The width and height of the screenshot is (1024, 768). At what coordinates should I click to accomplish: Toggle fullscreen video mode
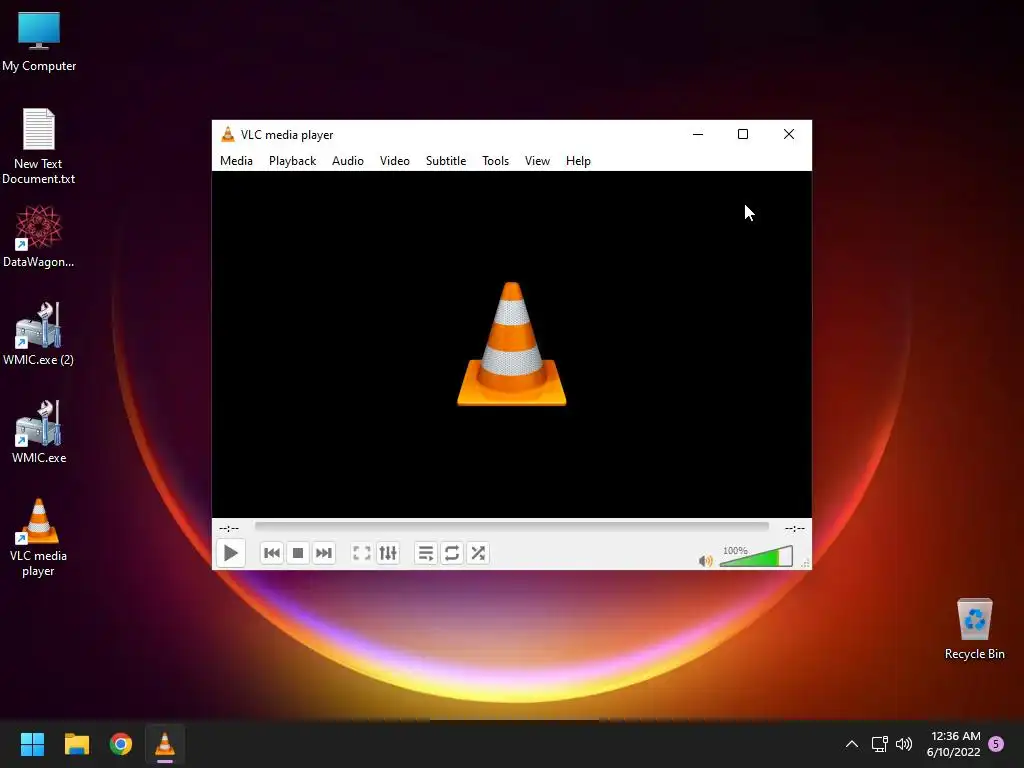tap(362, 553)
